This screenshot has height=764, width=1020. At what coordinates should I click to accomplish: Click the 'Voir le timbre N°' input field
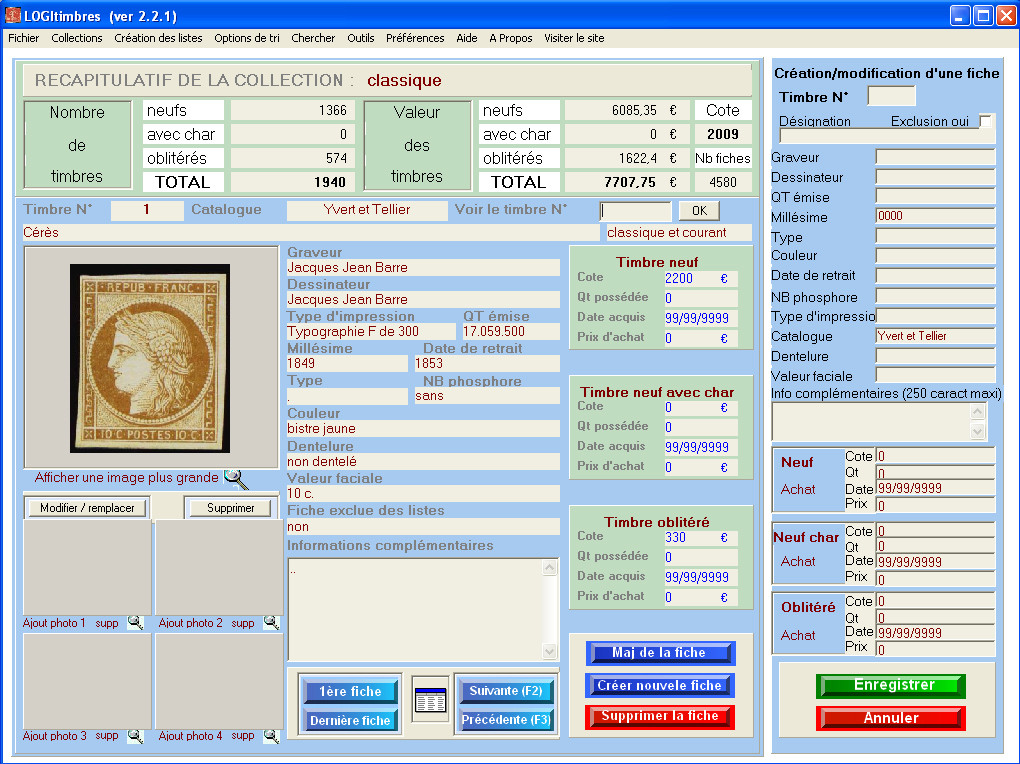[x=635, y=211]
